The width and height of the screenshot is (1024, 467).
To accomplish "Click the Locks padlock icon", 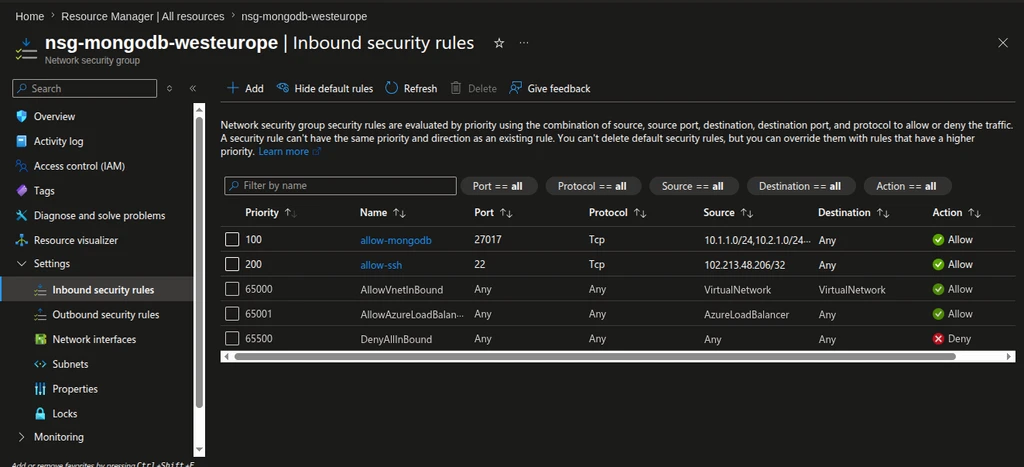I will 40,414.
